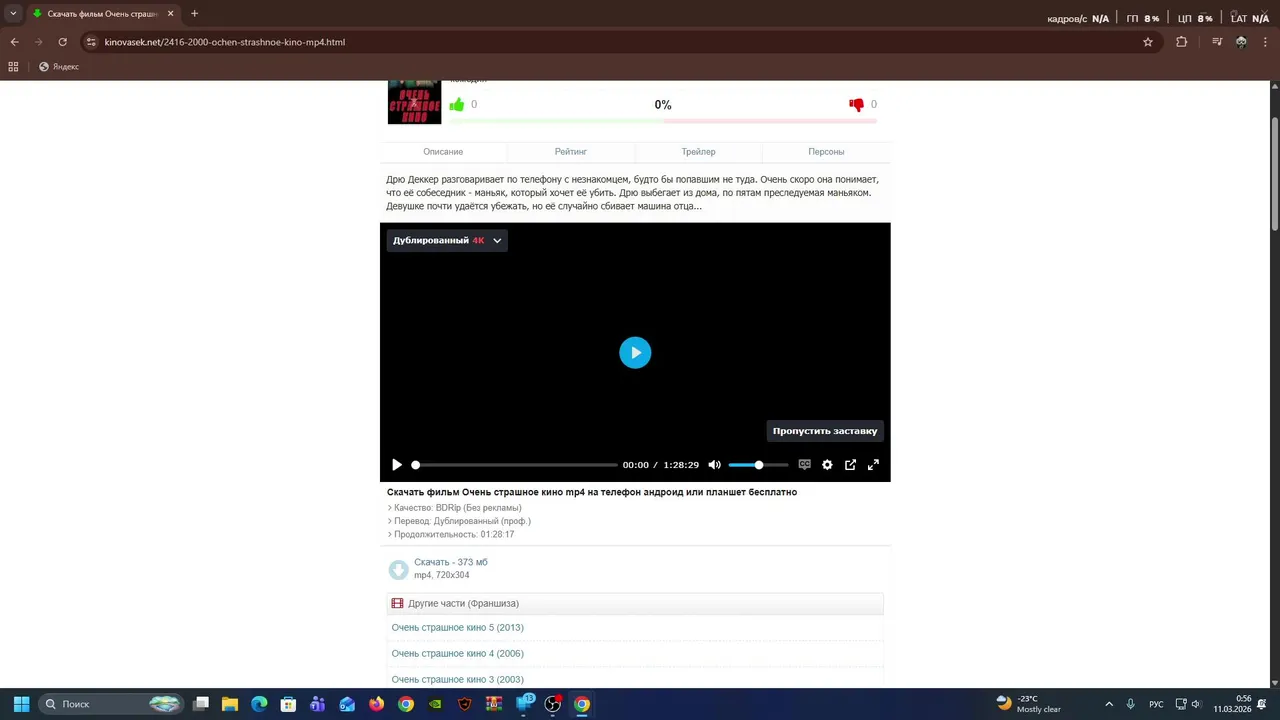The image size is (1280, 720).
Task: Switch to the Рейтинг tab
Action: pyautogui.click(x=571, y=152)
